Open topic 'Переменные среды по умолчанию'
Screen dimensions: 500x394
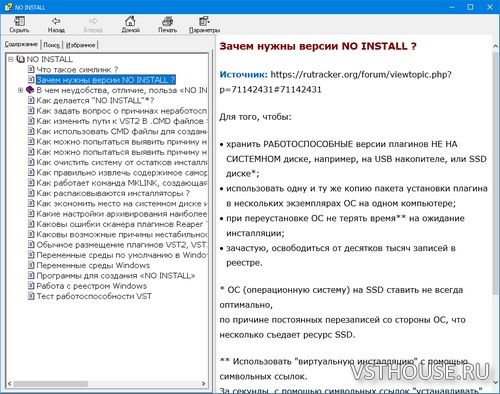click(121, 255)
